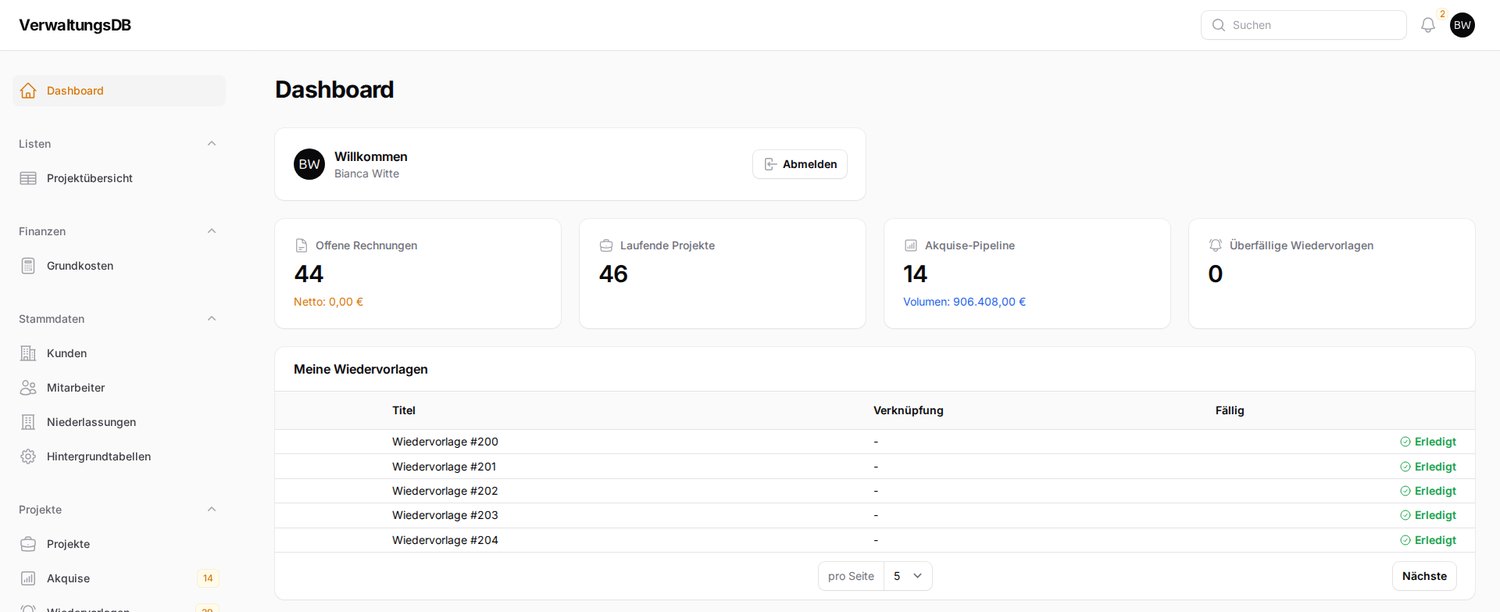The width and height of the screenshot is (1500, 612).
Task: Click the search magnifier icon
Action: click(1218, 25)
